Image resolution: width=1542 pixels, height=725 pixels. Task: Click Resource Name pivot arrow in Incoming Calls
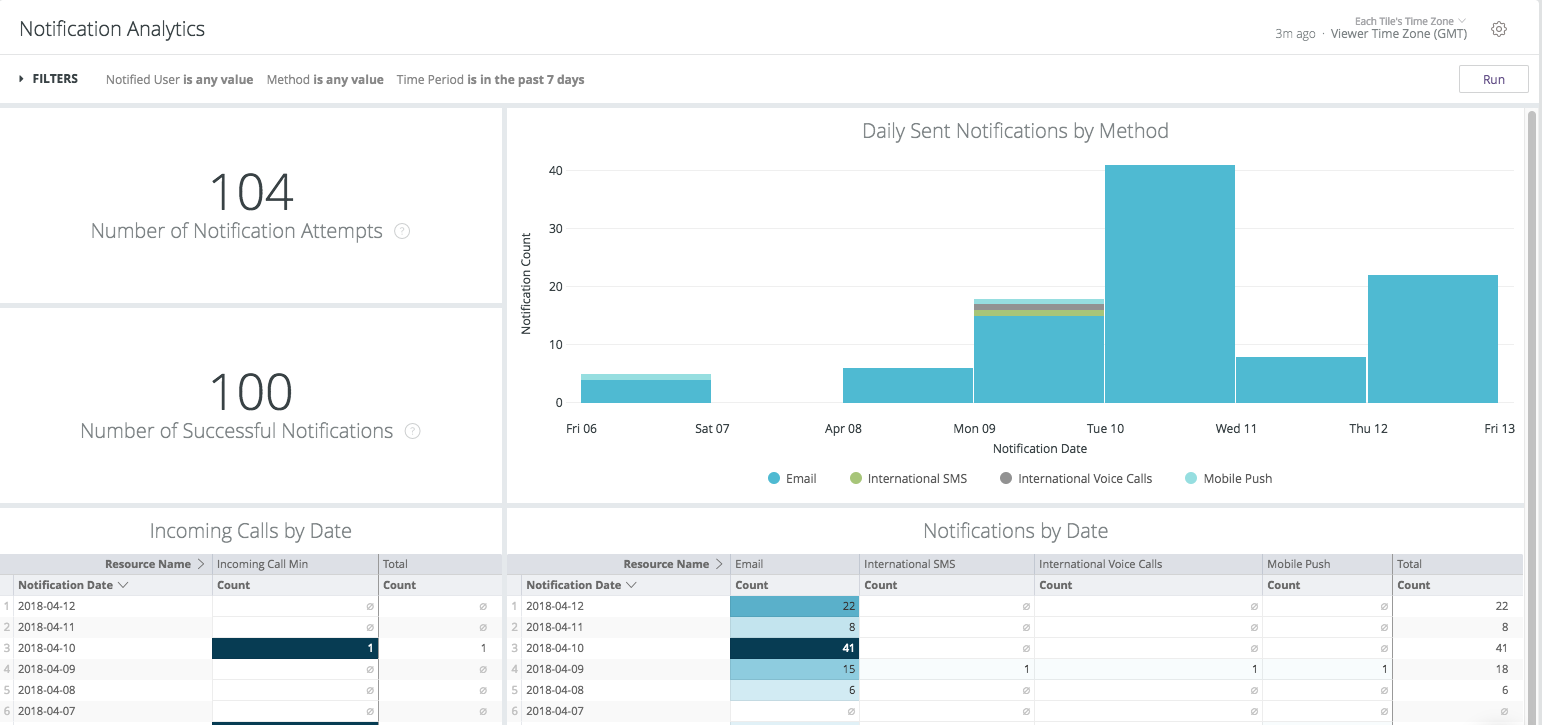point(201,564)
